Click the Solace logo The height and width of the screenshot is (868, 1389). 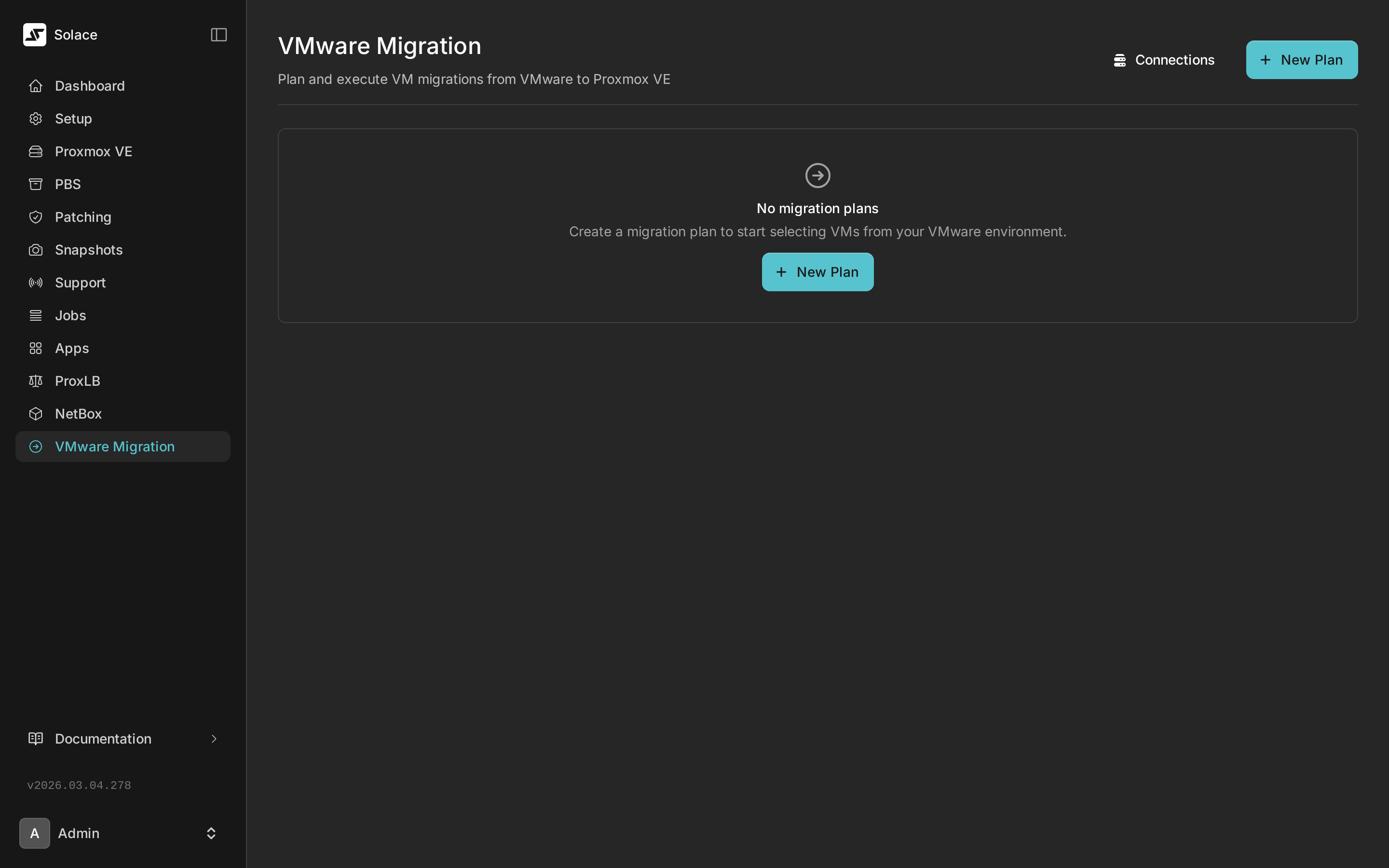tap(34, 34)
